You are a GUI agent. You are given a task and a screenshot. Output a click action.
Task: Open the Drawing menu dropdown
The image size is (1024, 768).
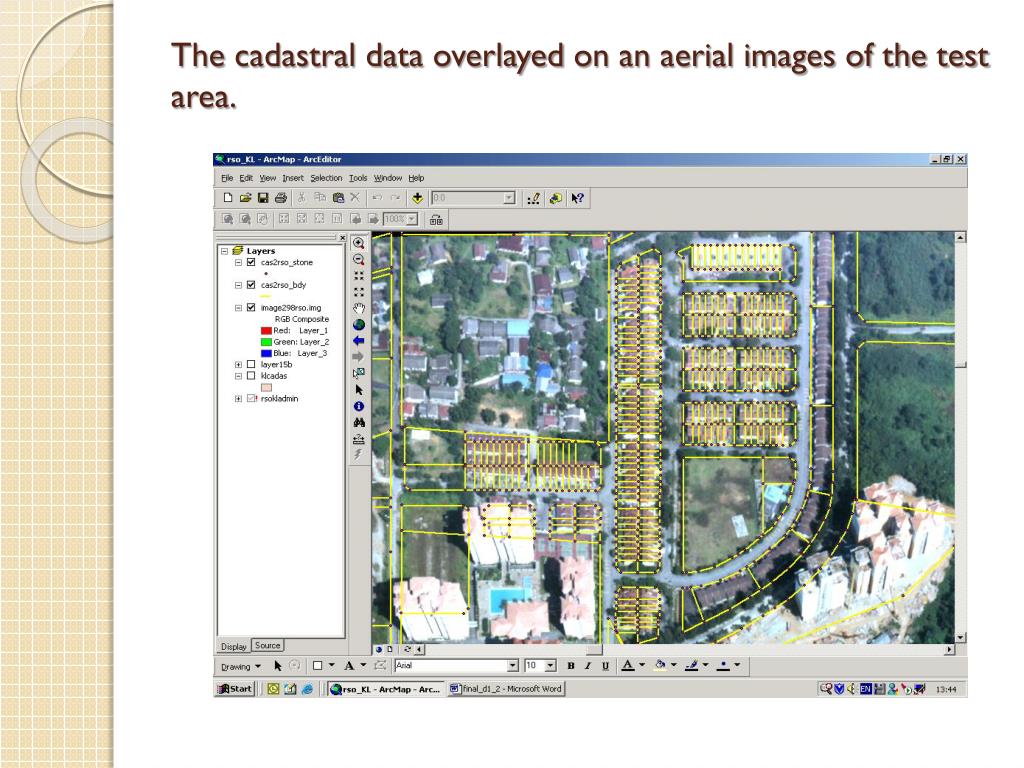pyautogui.click(x=241, y=667)
